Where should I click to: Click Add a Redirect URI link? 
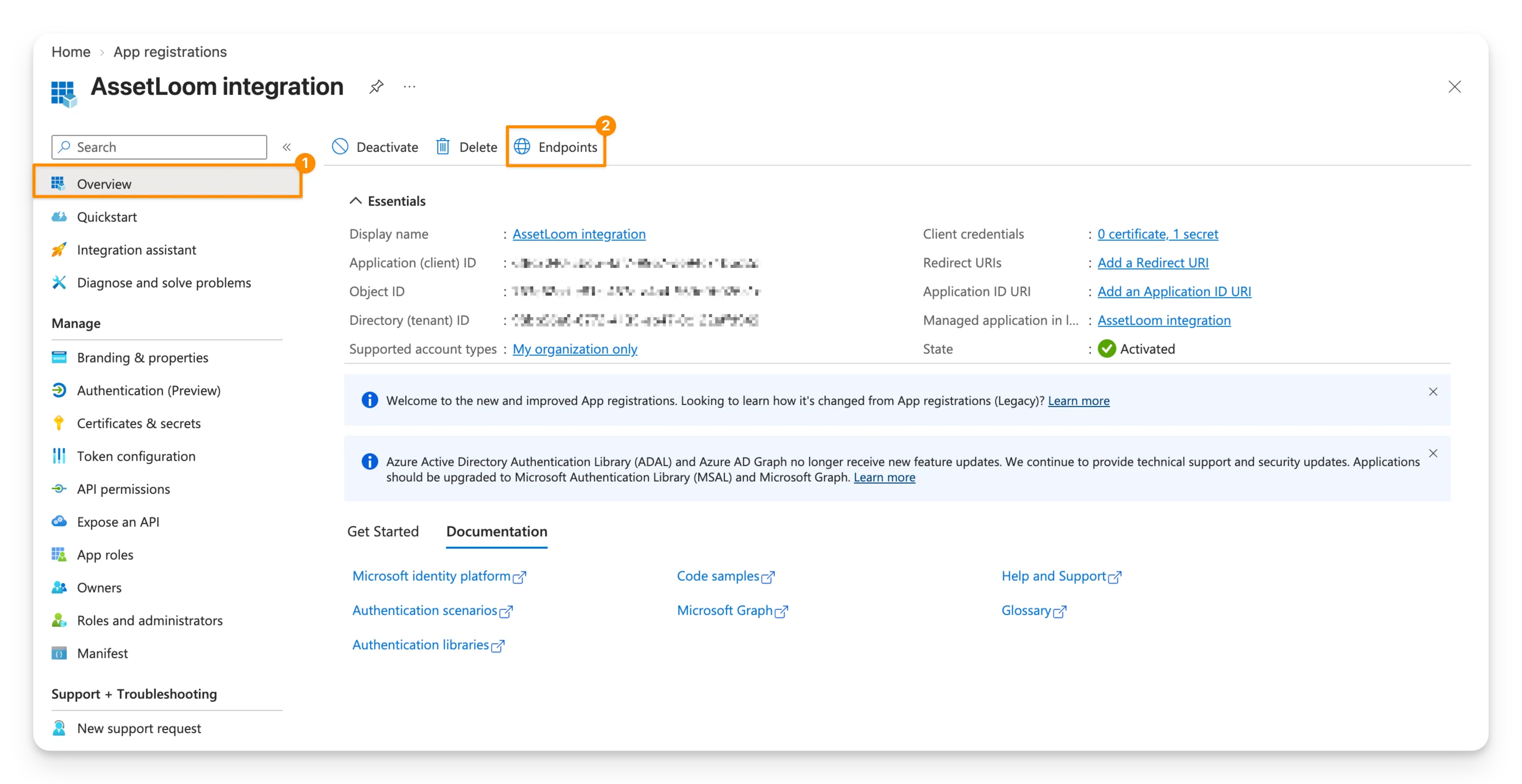point(1153,263)
